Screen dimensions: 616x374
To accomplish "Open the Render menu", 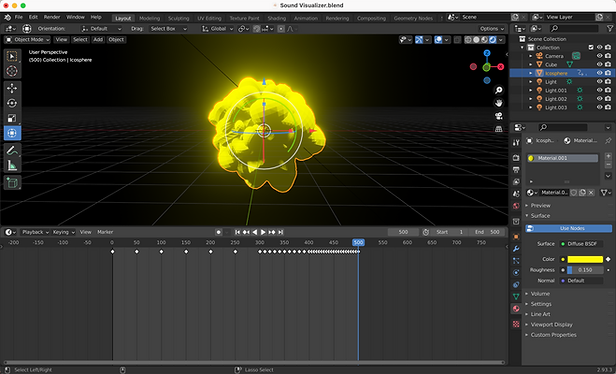I will coord(52,17).
